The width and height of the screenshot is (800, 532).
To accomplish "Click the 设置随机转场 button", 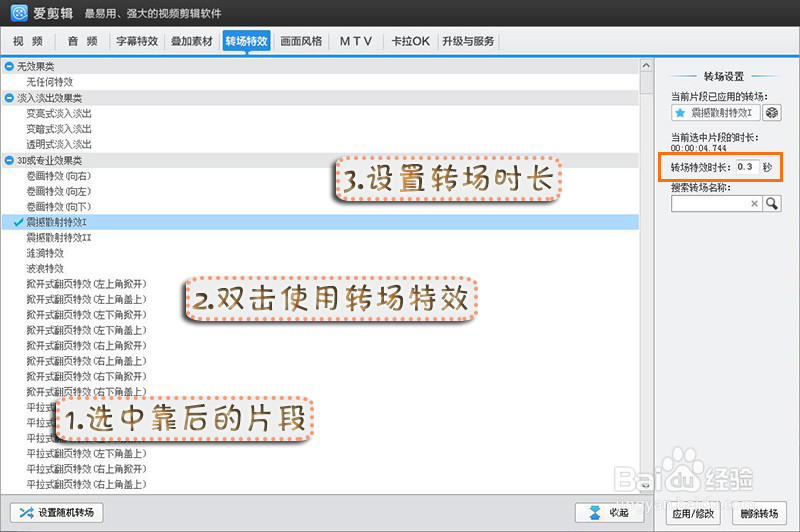I will click(x=57, y=513).
